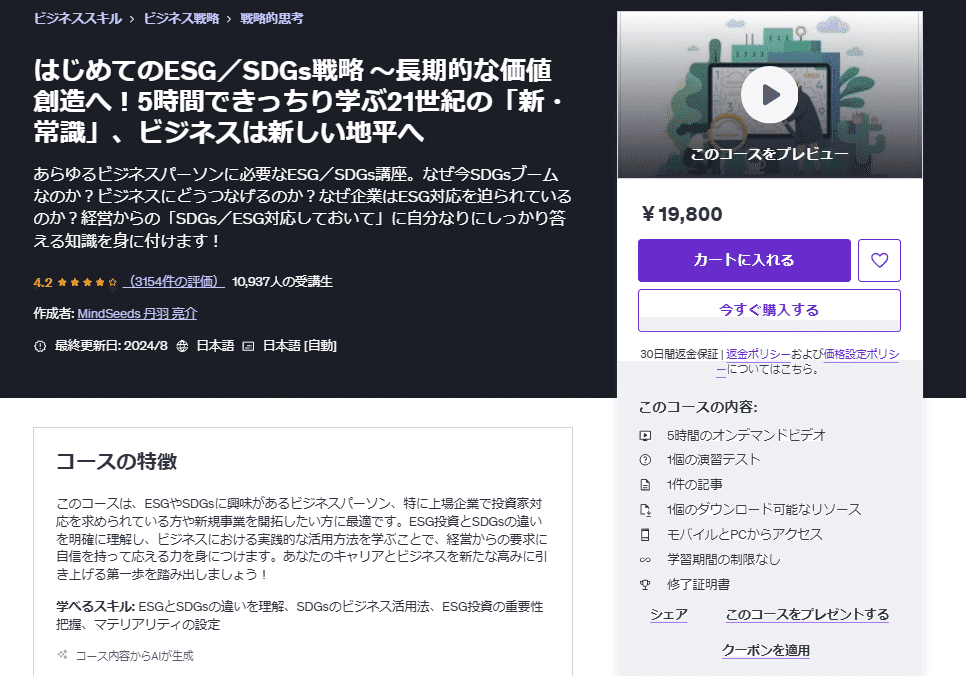Image resolution: width=966 pixels, height=676 pixels.
Task: Click the article icon beside 1件の記事
Action: click(x=647, y=482)
